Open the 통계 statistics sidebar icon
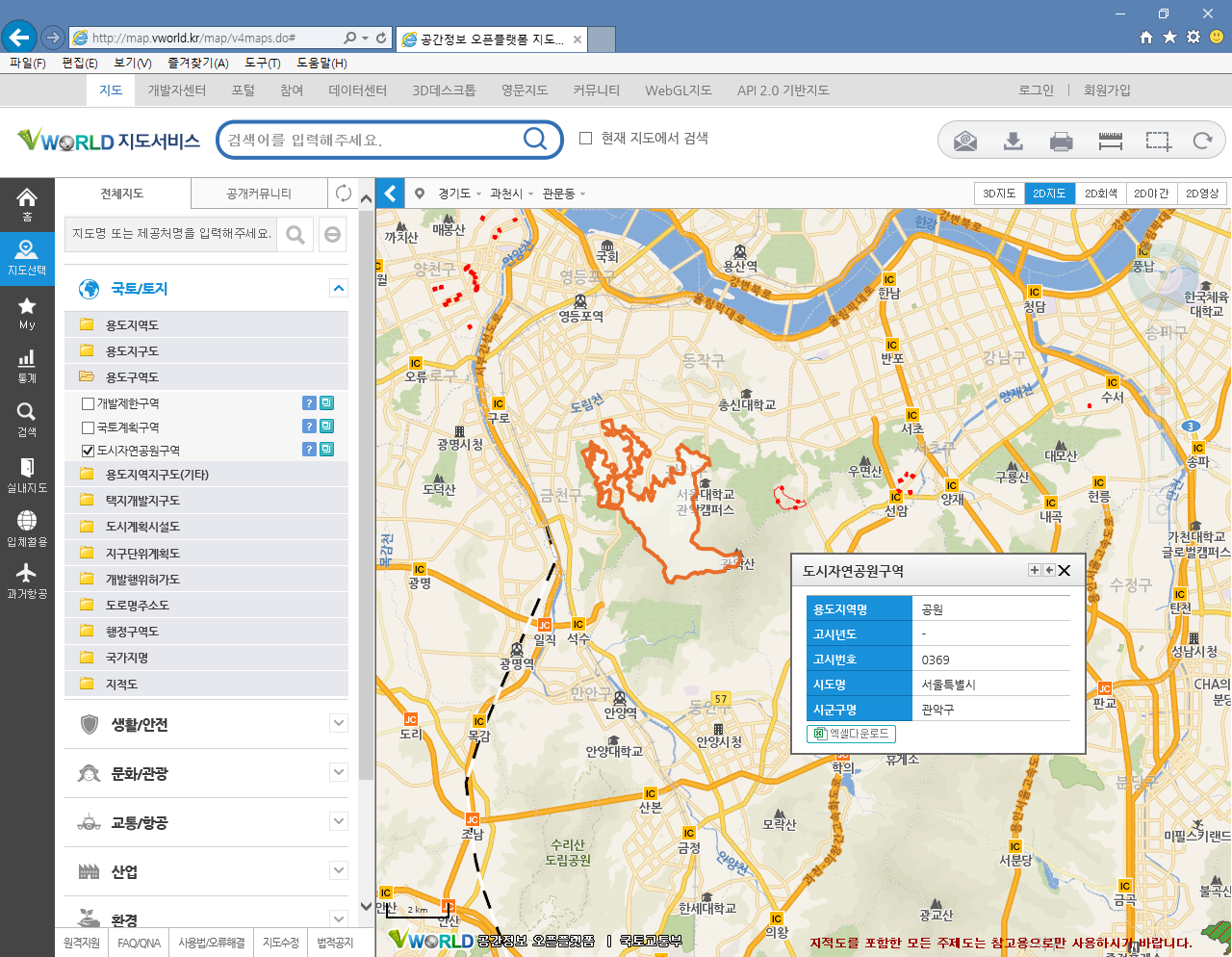This screenshot has width=1232, height=957. point(27,366)
